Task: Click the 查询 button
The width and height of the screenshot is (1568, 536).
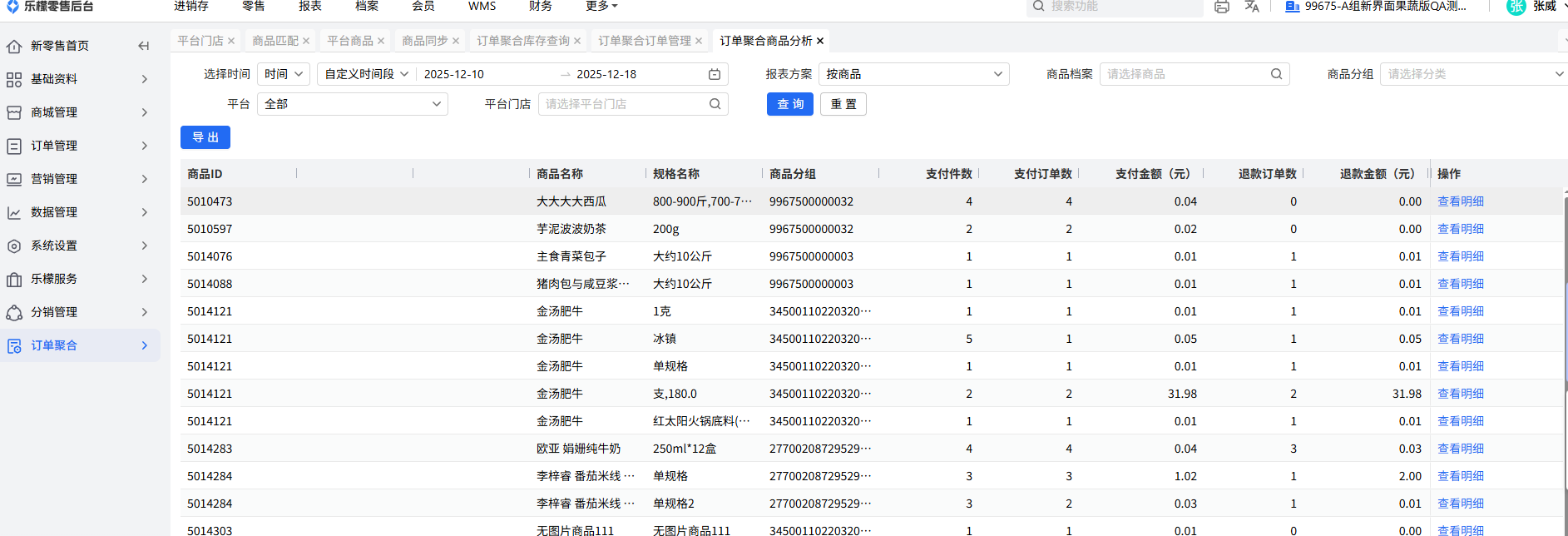Action: pos(789,104)
